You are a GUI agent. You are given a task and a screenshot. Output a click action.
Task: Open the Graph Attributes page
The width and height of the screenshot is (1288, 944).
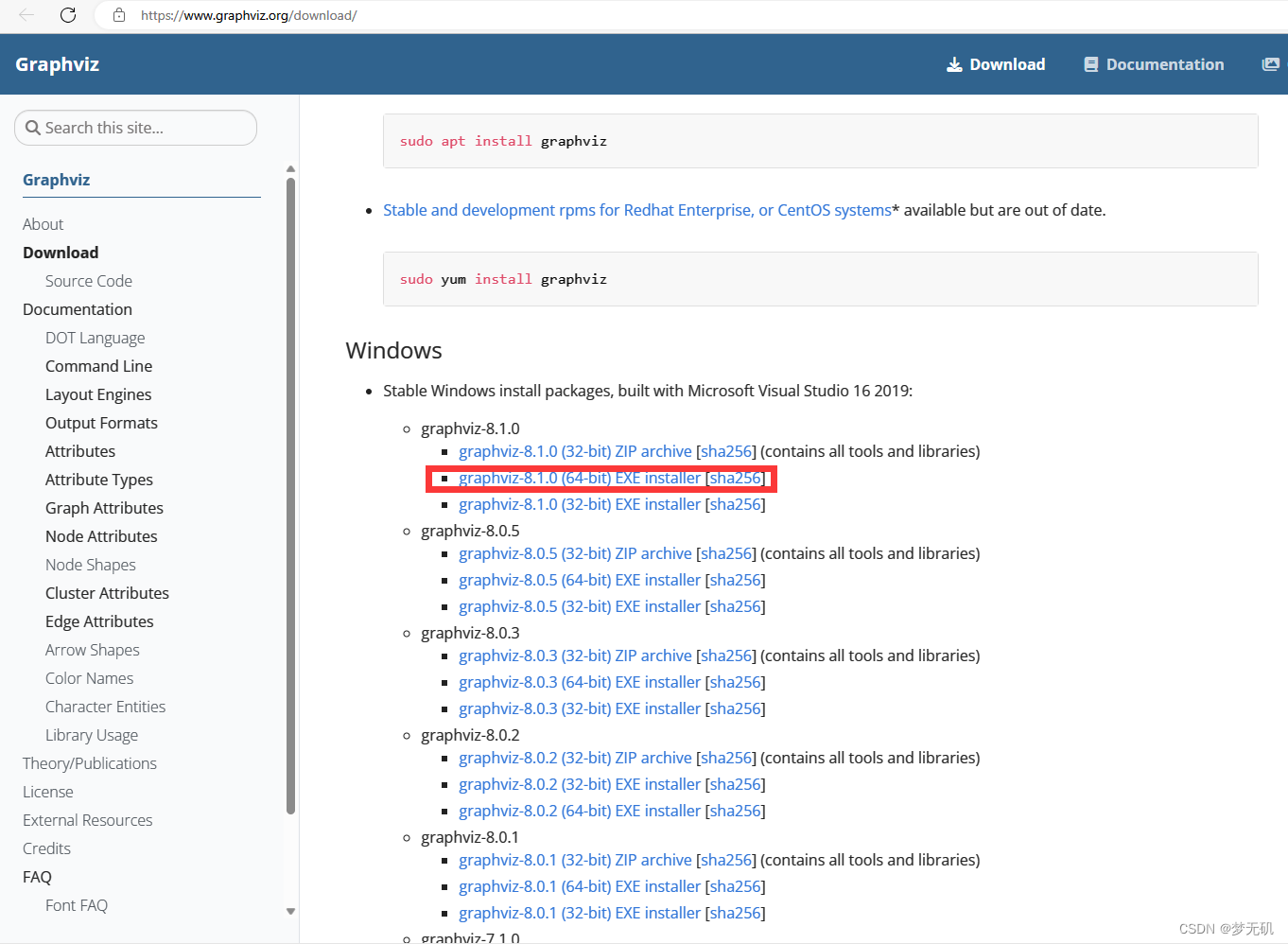coord(105,508)
